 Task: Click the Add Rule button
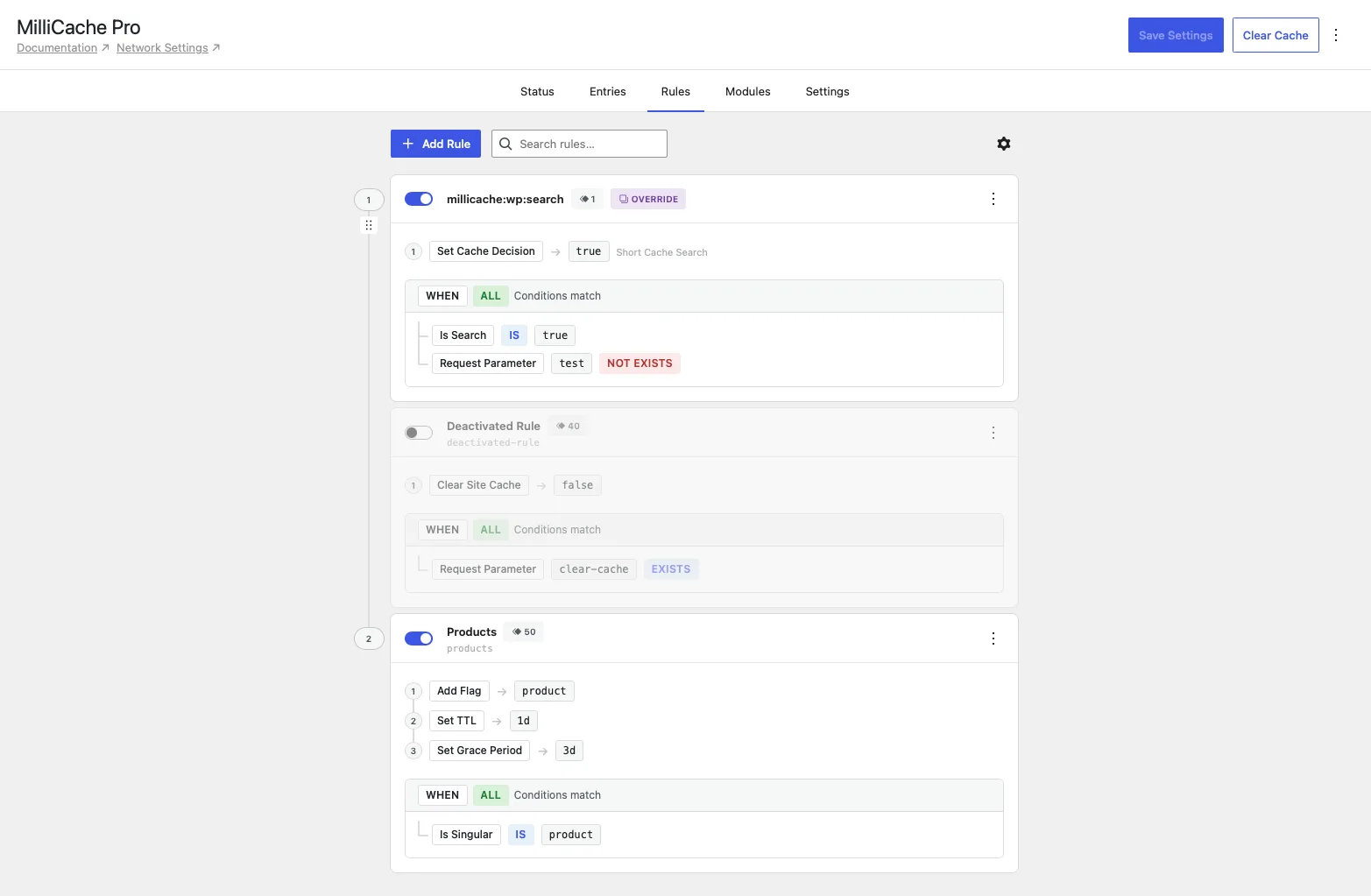point(435,144)
